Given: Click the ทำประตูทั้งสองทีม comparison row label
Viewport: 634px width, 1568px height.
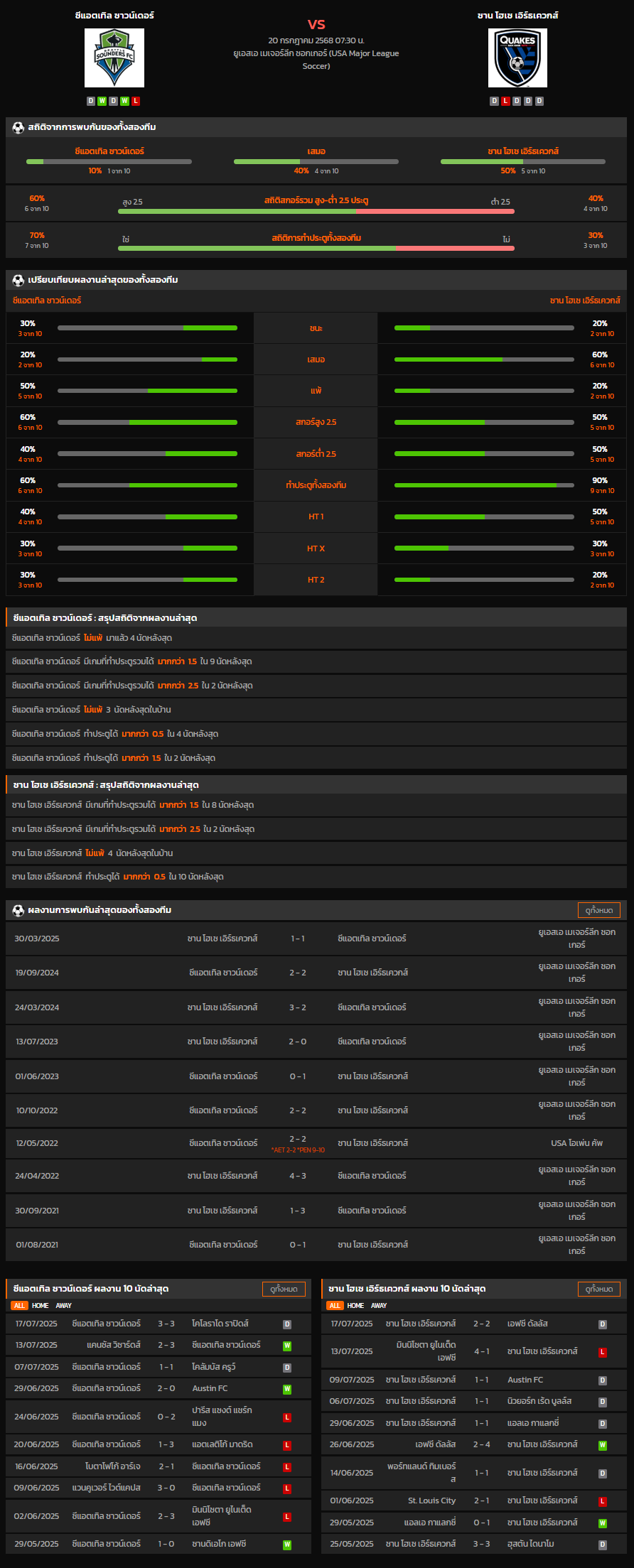Looking at the screenshot, I should tap(316, 485).
